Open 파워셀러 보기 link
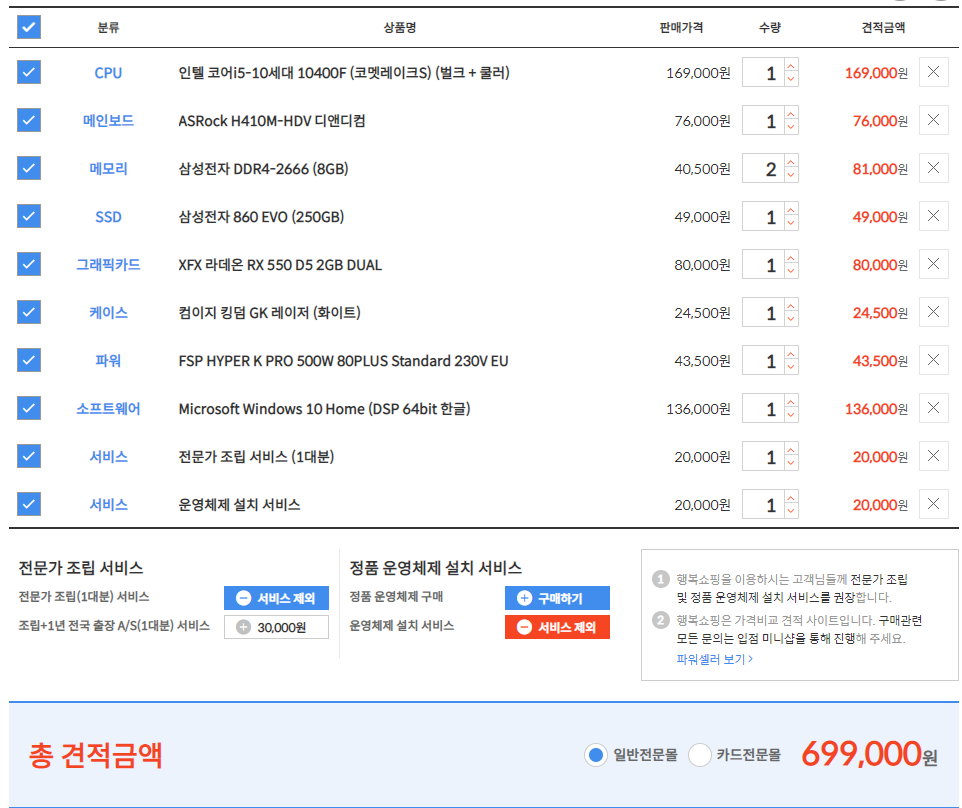This screenshot has width=962, height=808. [x=714, y=659]
